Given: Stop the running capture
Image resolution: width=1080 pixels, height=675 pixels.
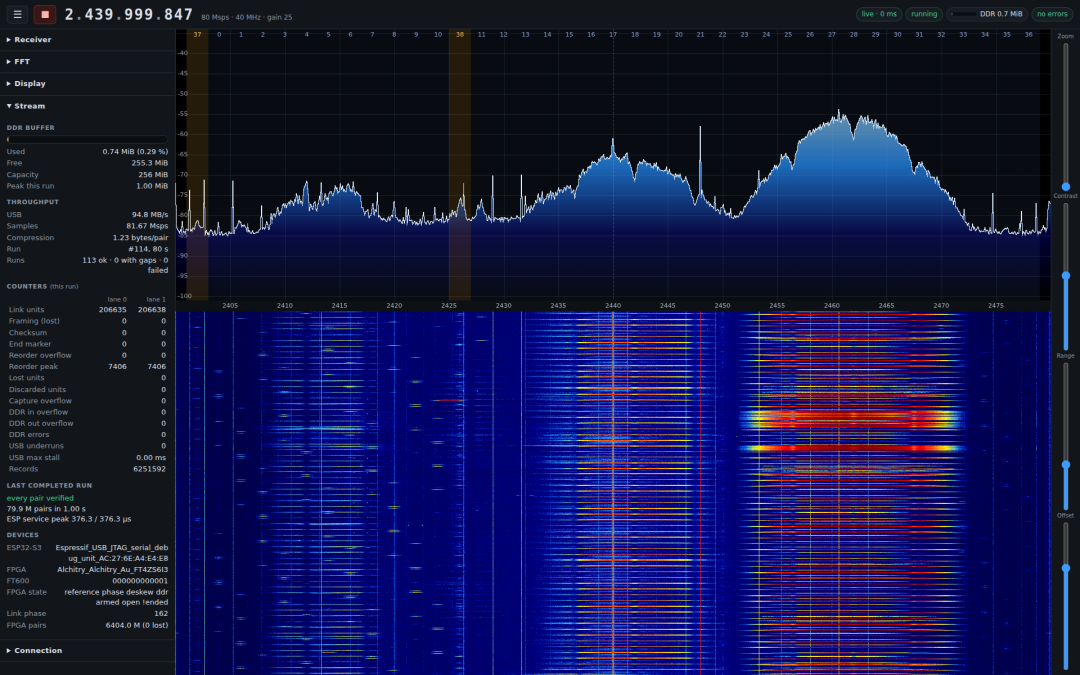Looking at the screenshot, I should click(x=45, y=14).
